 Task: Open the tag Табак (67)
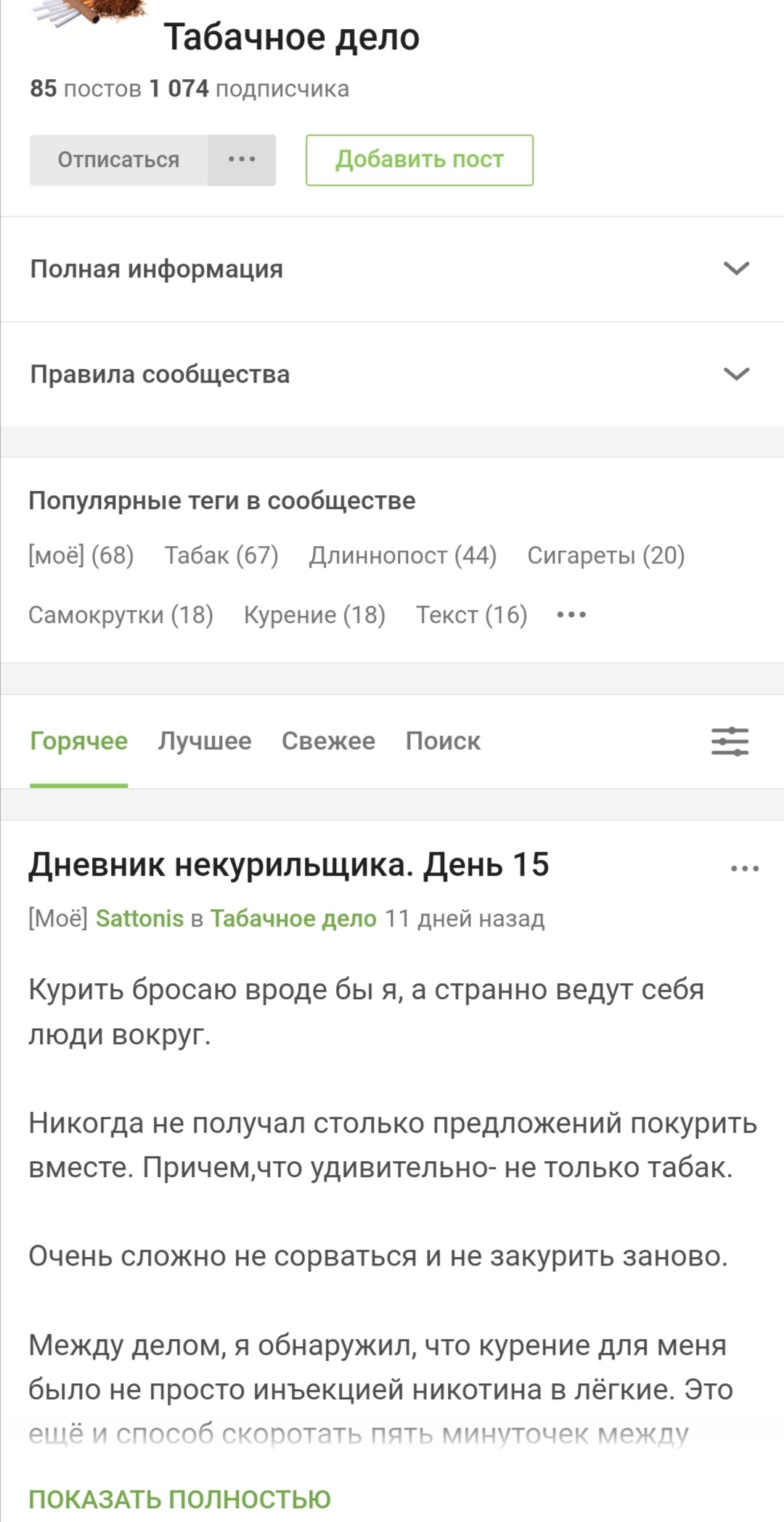tap(221, 556)
